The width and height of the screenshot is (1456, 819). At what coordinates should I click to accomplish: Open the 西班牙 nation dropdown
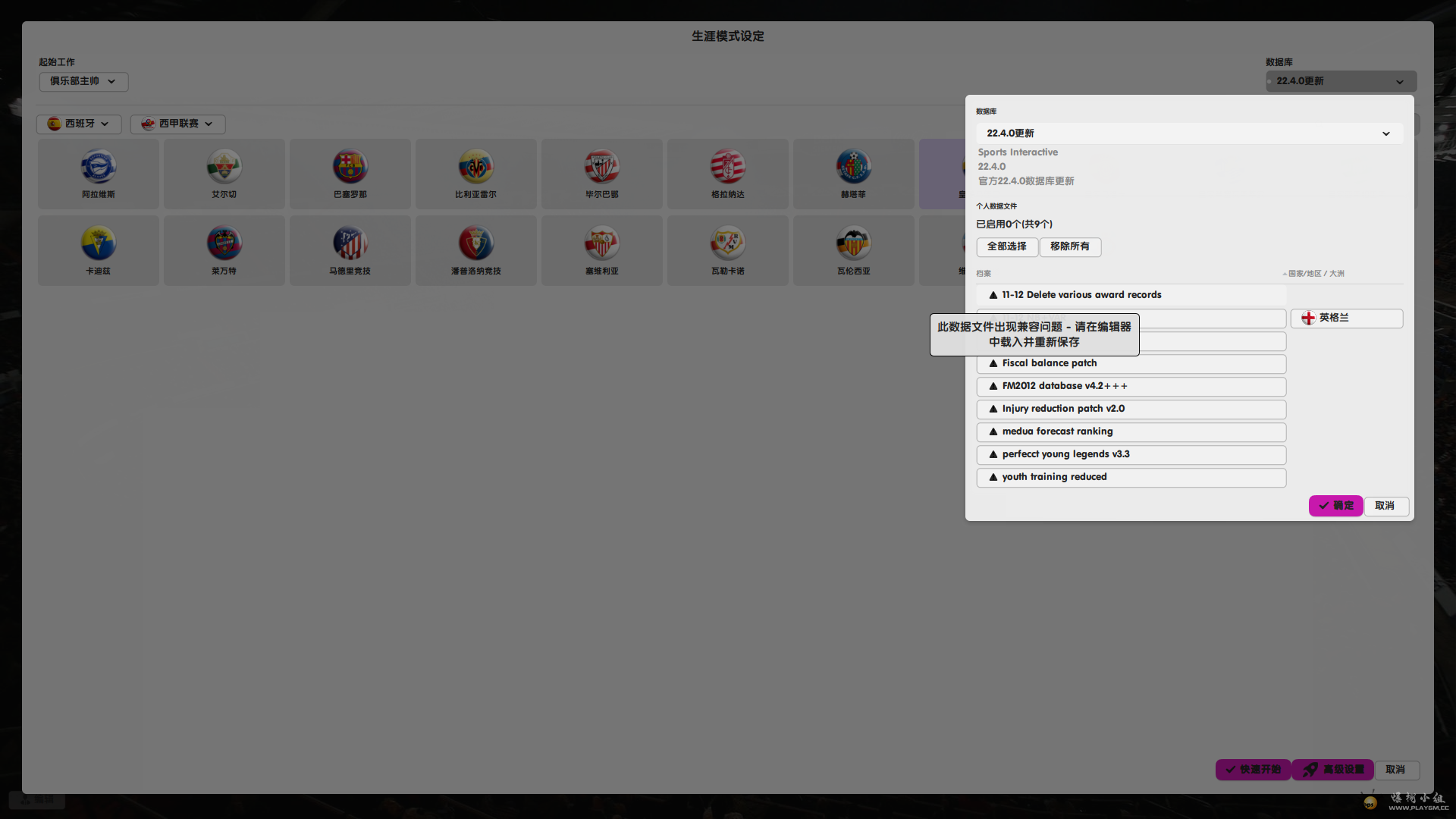pyautogui.click(x=79, y=124)
